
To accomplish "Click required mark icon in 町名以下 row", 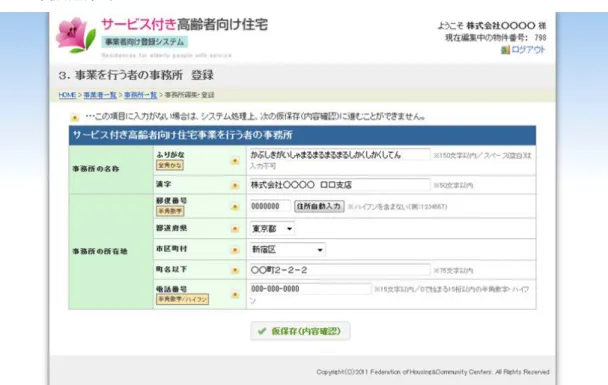I will point(235,270).
